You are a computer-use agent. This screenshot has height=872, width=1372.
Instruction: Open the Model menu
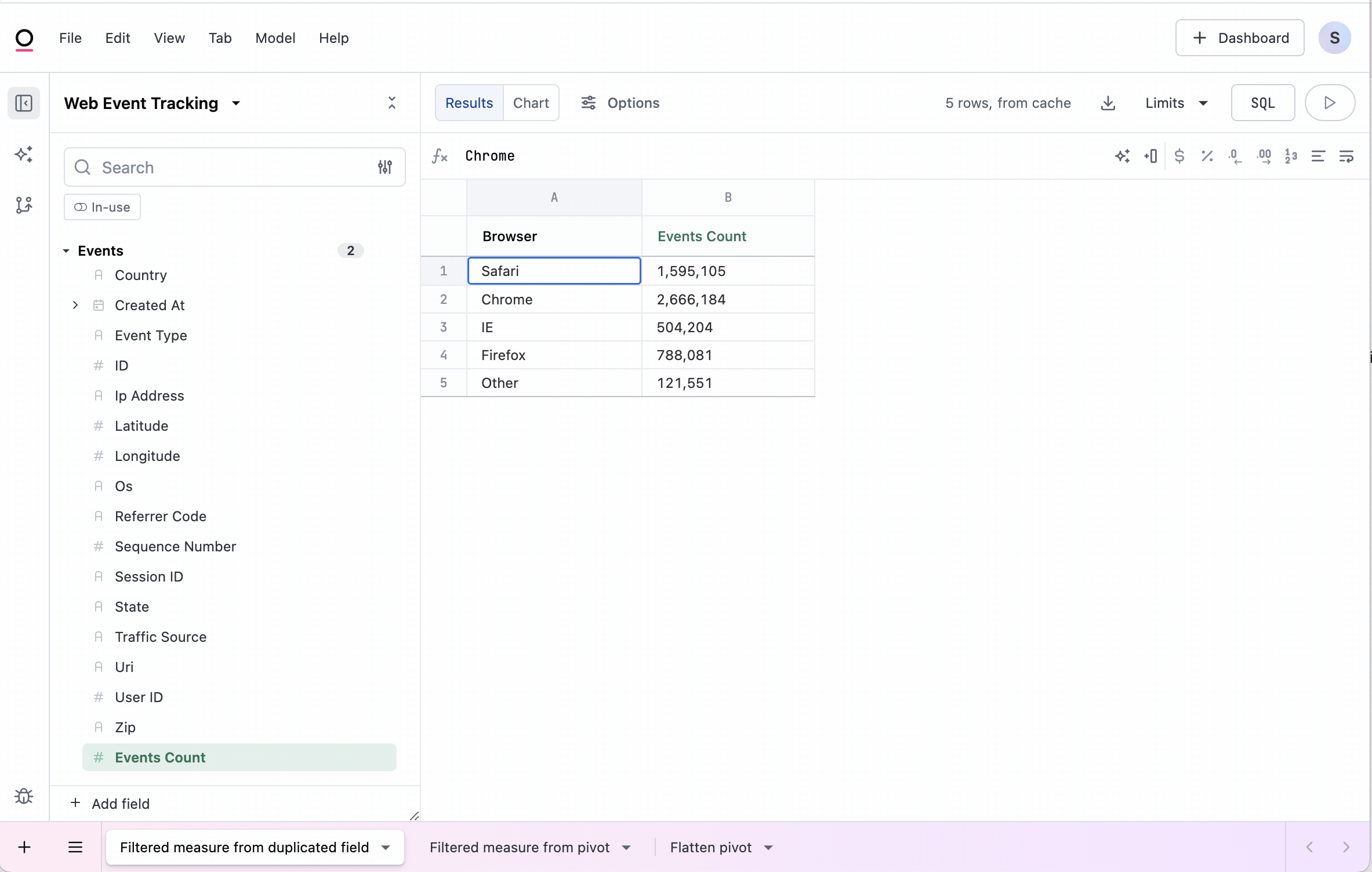point(275,38)
